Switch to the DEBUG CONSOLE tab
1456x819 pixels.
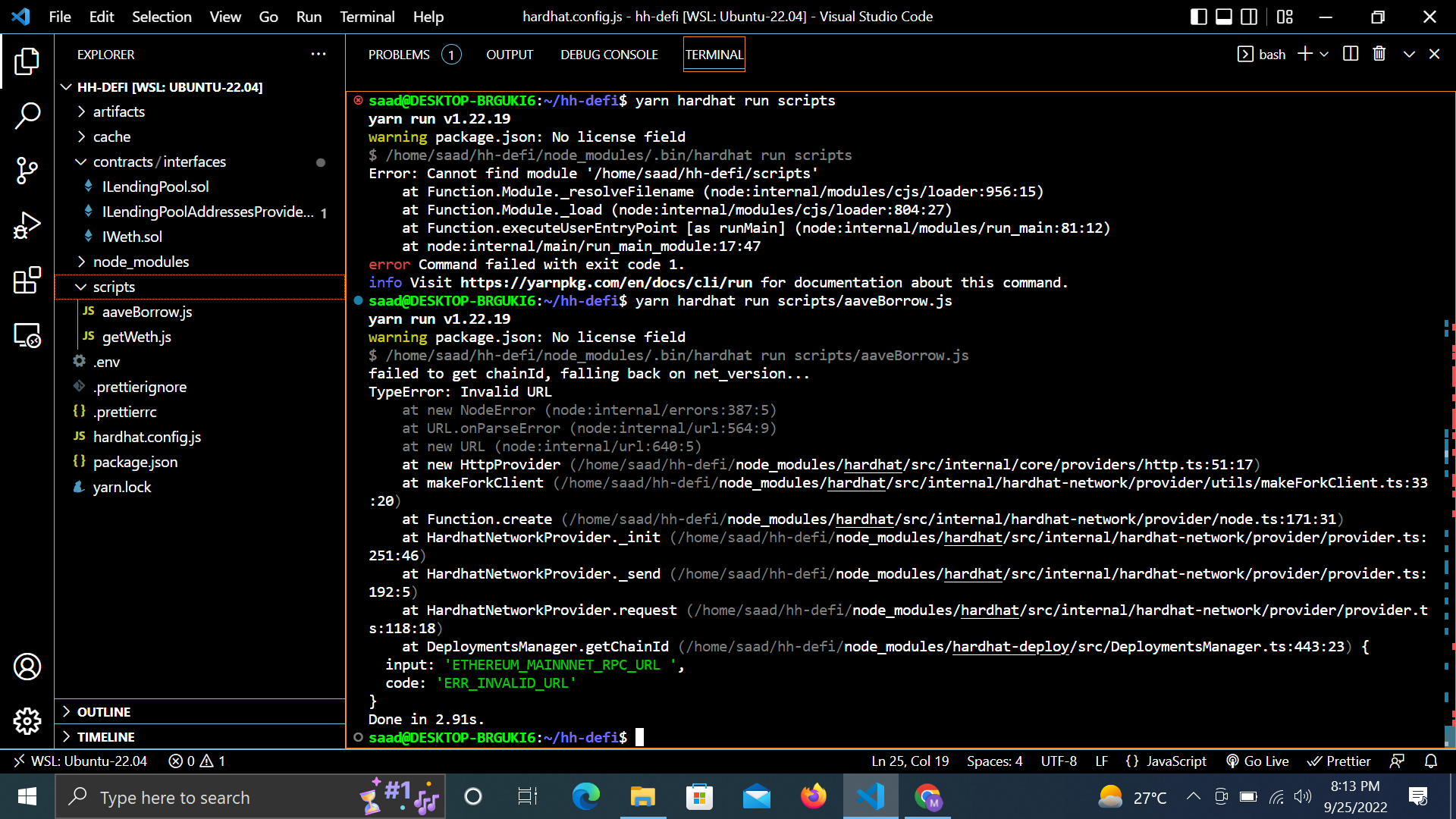pos(609,55)
